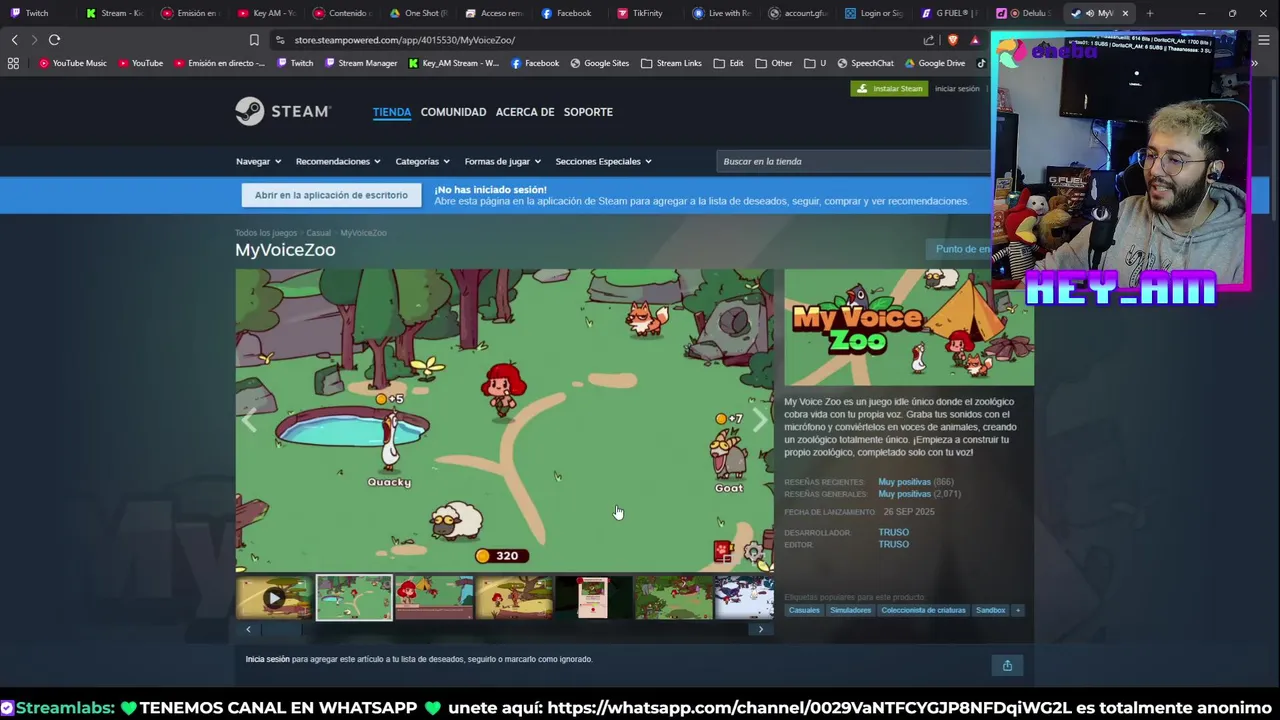Reload the page with refresh icon

pyautogui.click(x=54, y=40)
